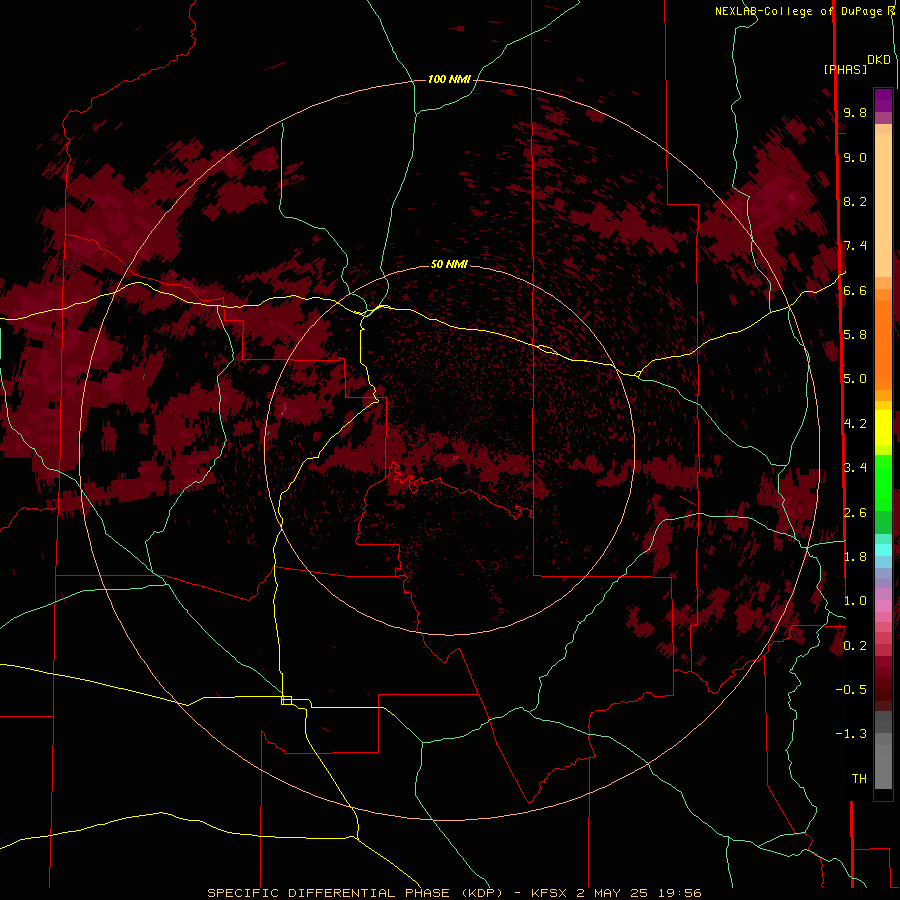The height and width of the screenshot is (900, 900).
Task: Select the 4.2 value on color scale
Action: tap(855, 424)
